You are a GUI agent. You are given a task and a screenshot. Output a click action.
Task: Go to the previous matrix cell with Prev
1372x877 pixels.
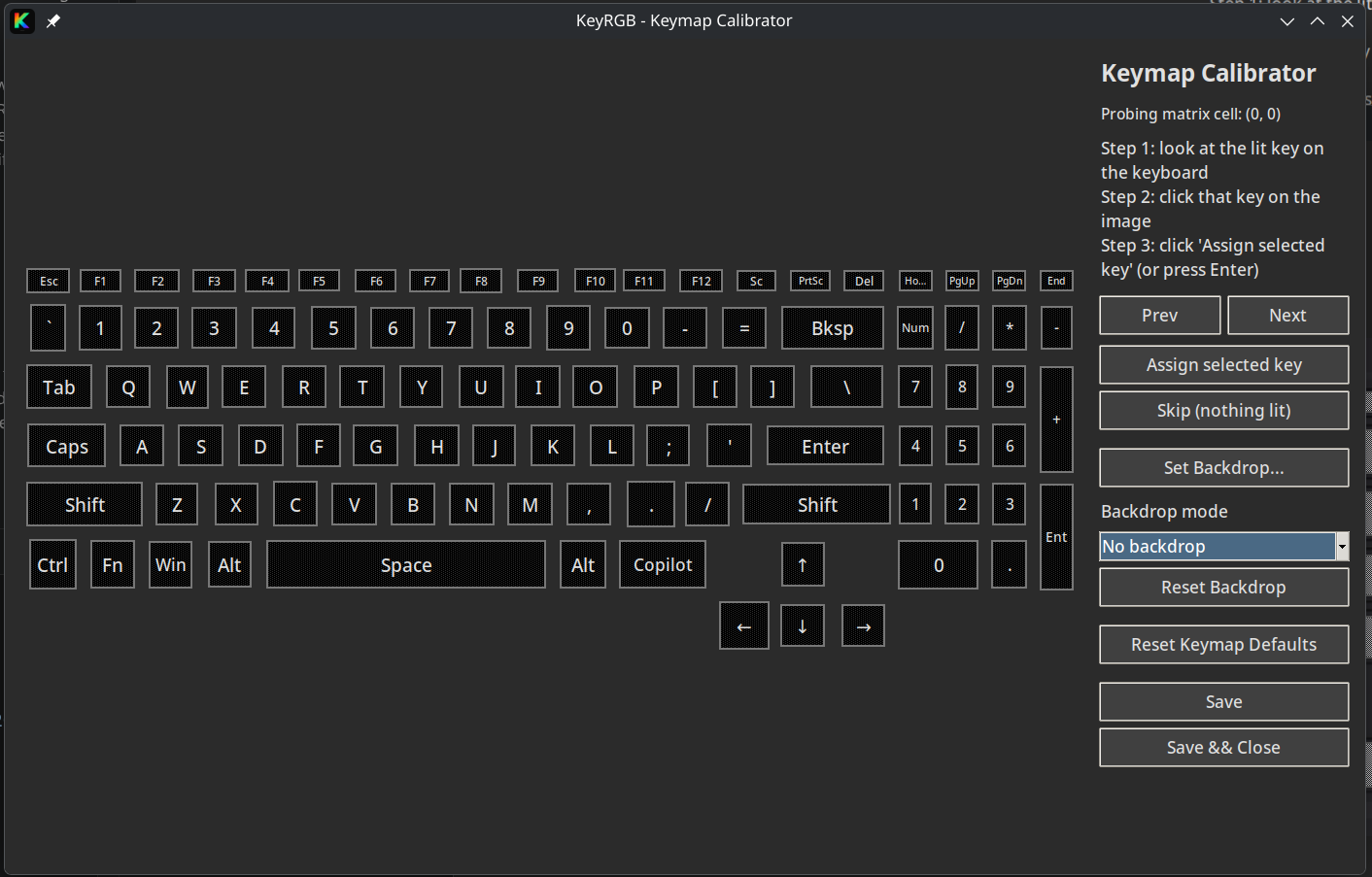click(1160, 316)
